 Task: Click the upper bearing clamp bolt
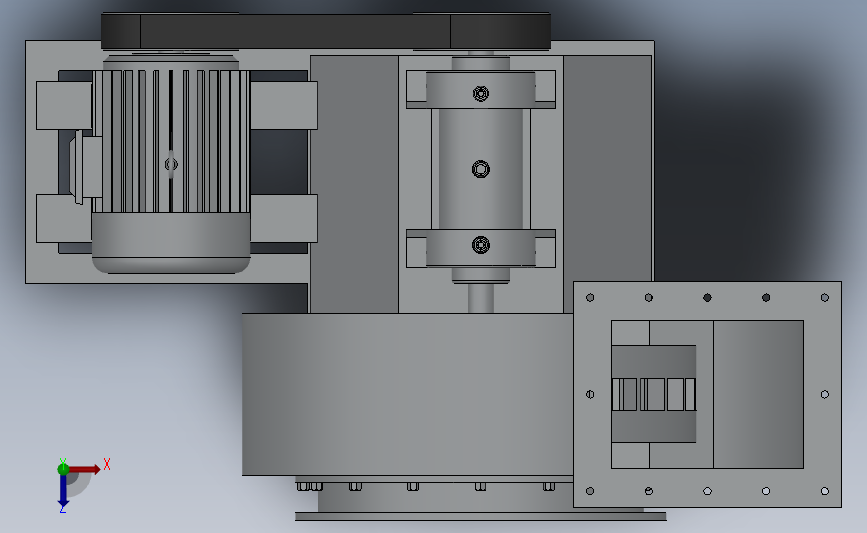coord(481,93)
